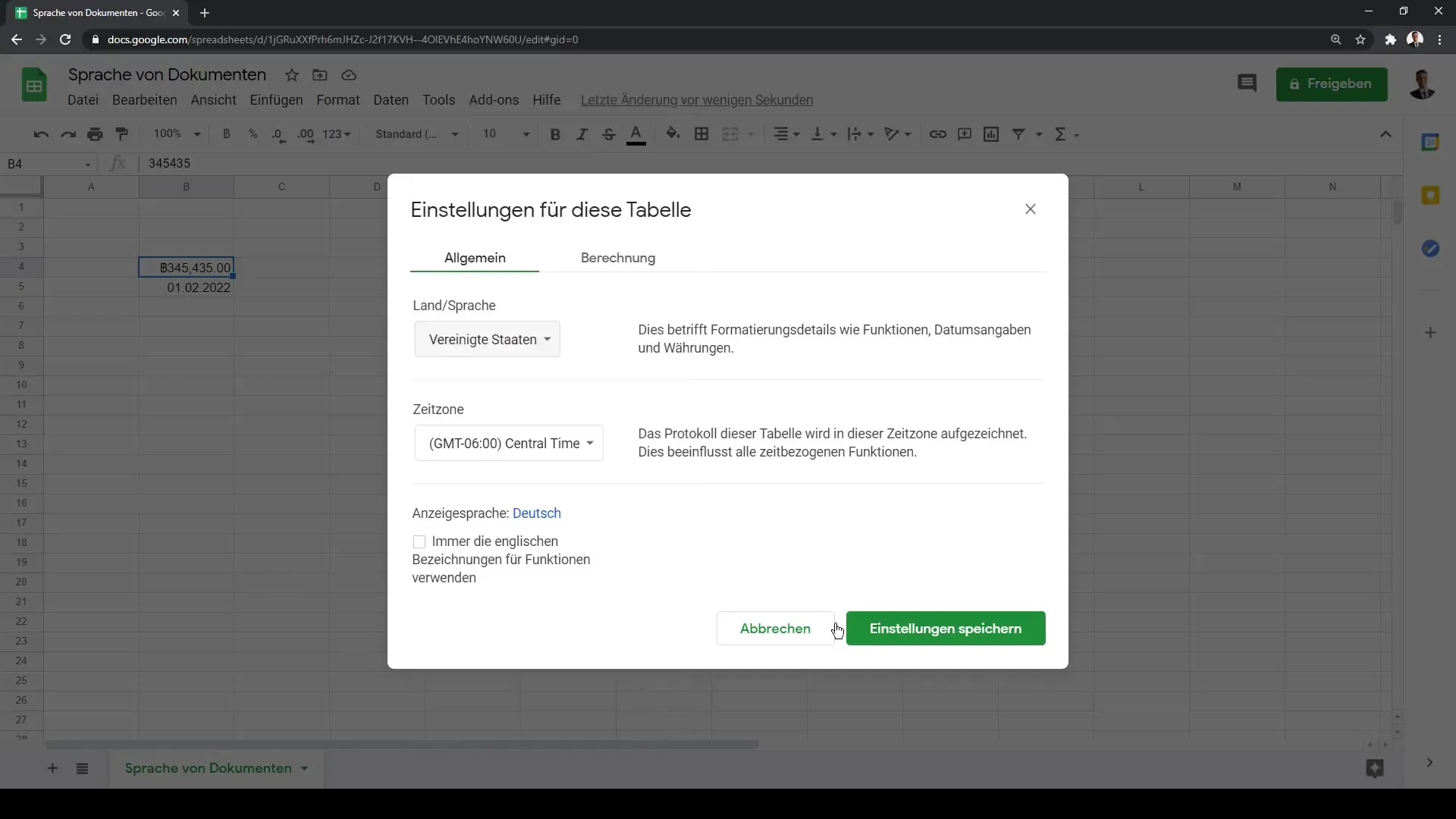Collapse the toolbar with up chevron
The width and height of the screenshot is (1456, 819).
pos(1385,134)
